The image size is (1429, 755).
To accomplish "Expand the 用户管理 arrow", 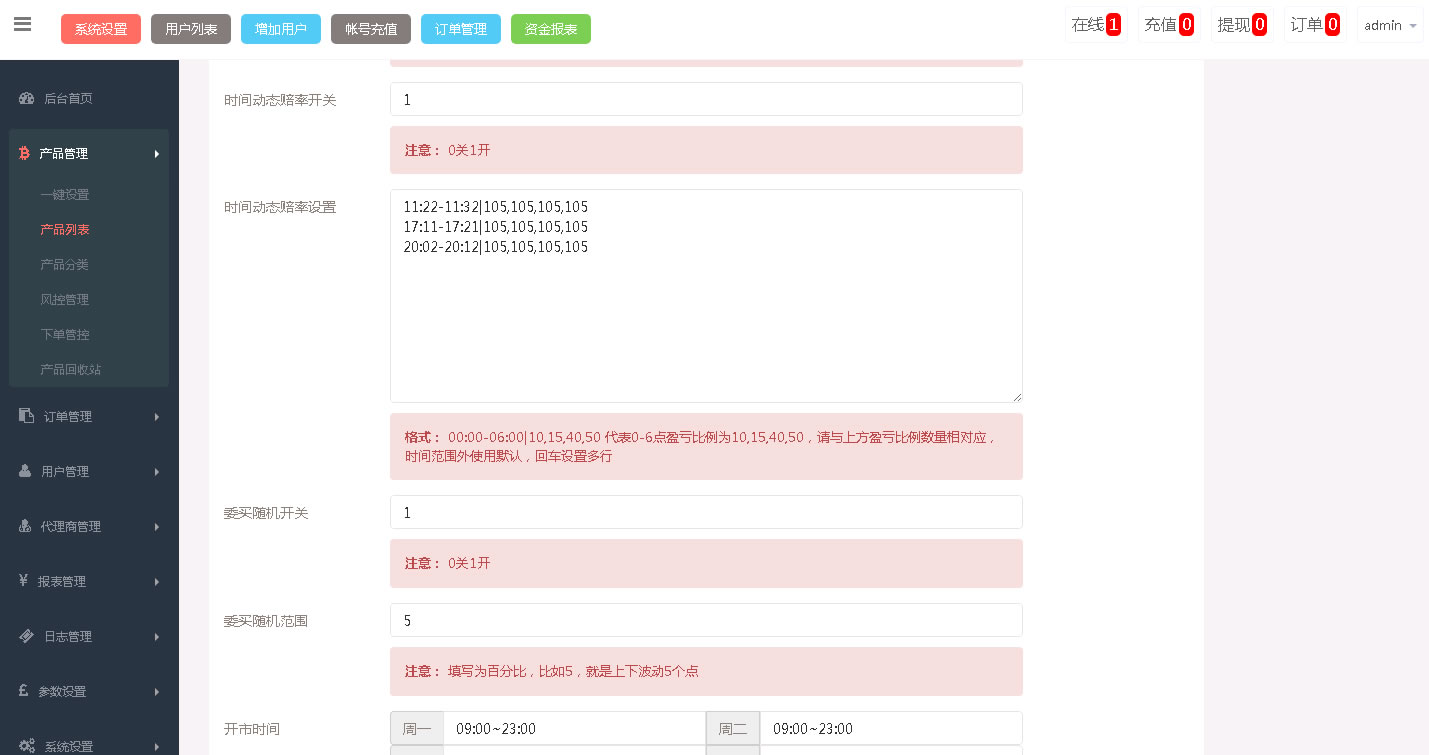I will (x=157, y=472).
